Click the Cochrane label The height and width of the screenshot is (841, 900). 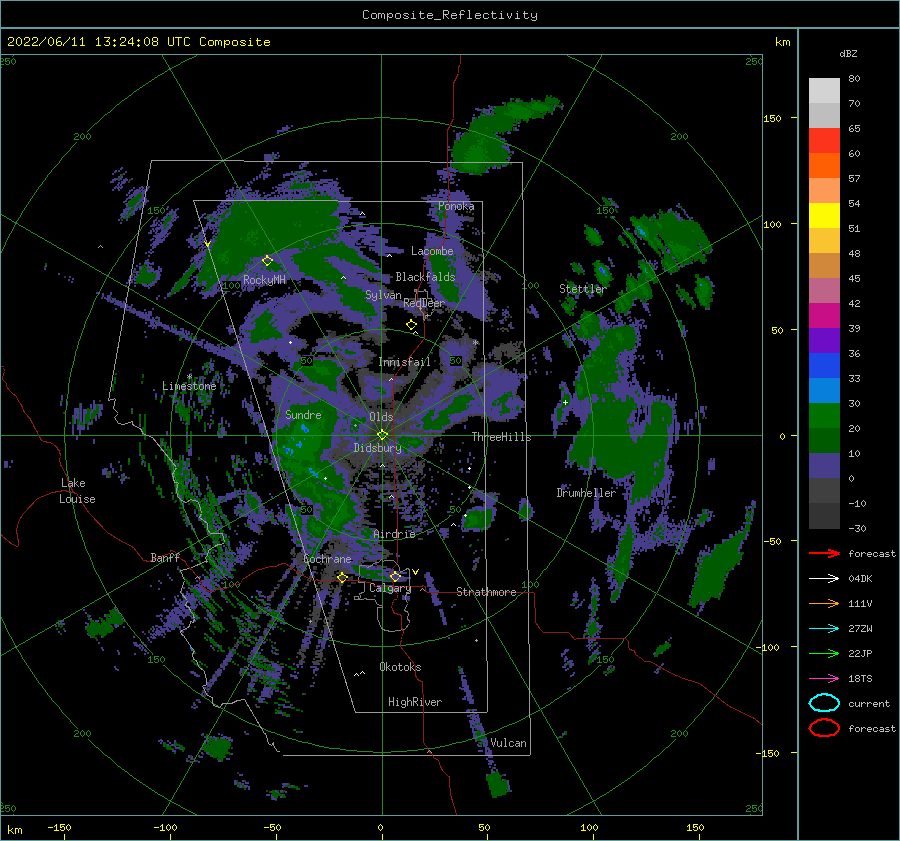point(327,559)
